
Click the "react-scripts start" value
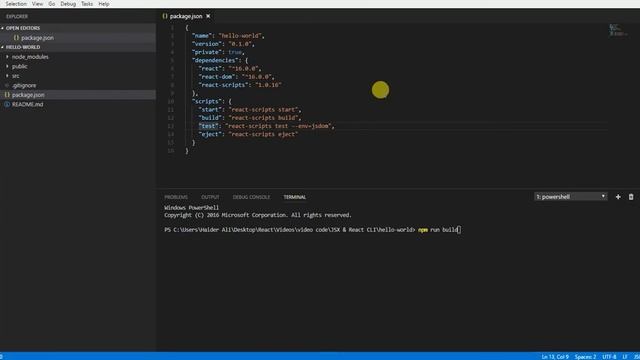coord(263,110)
